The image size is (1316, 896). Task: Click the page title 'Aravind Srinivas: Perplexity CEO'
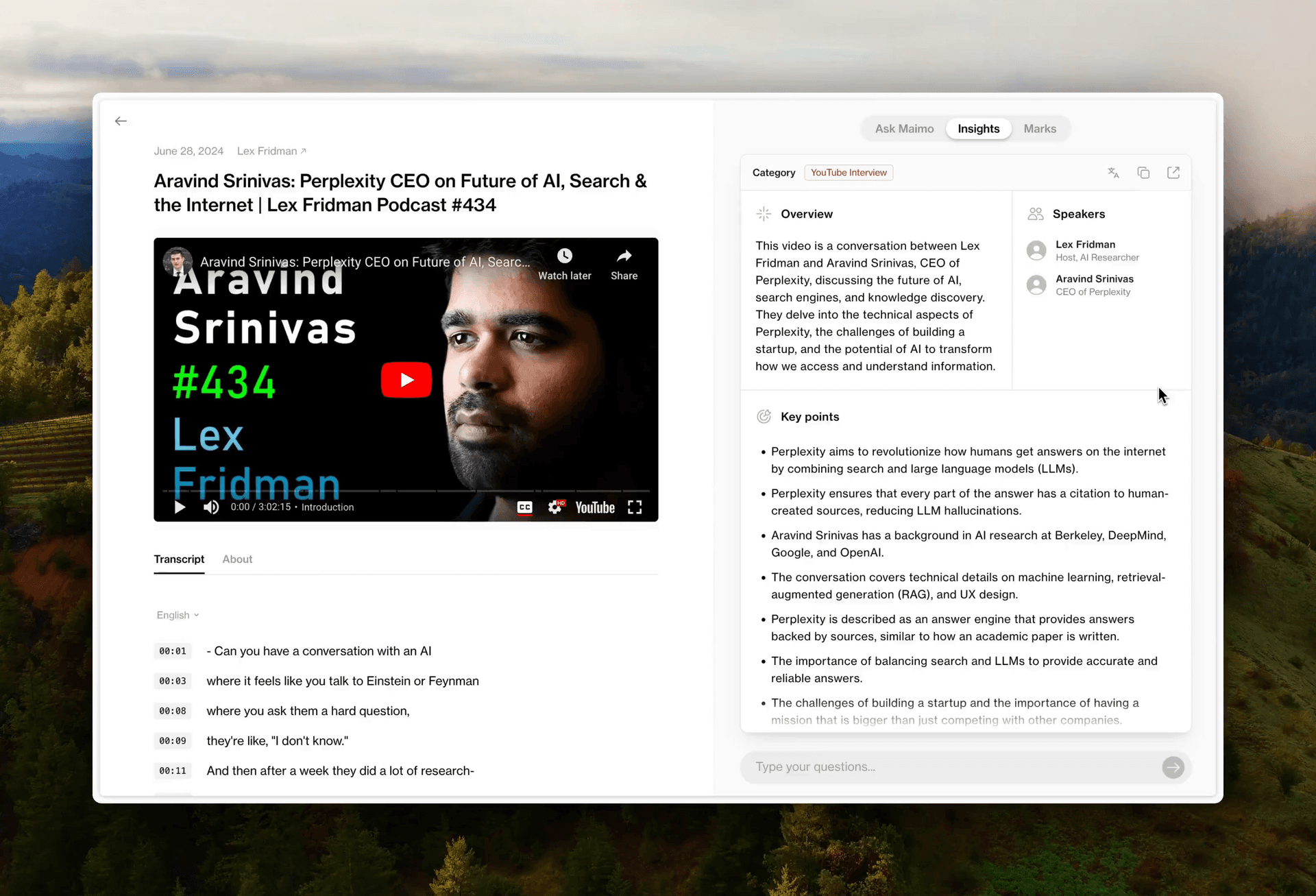[400, 193]
